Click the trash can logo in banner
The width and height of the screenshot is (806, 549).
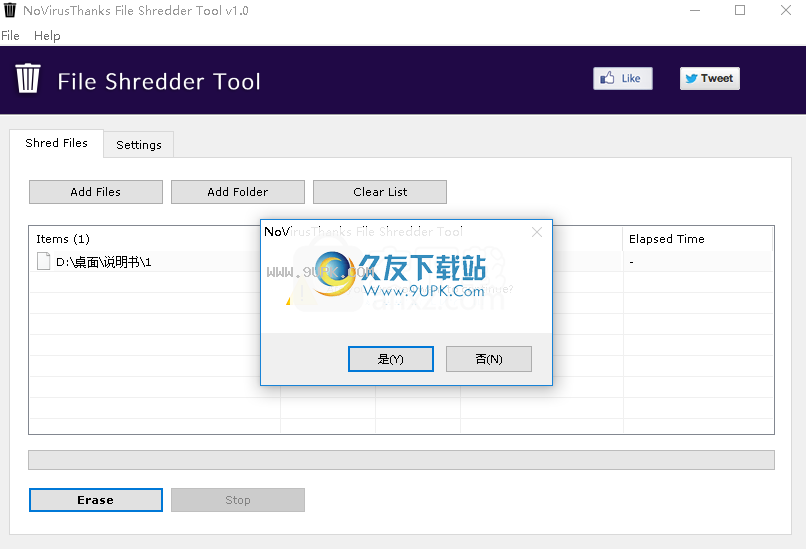click(28, 79)
